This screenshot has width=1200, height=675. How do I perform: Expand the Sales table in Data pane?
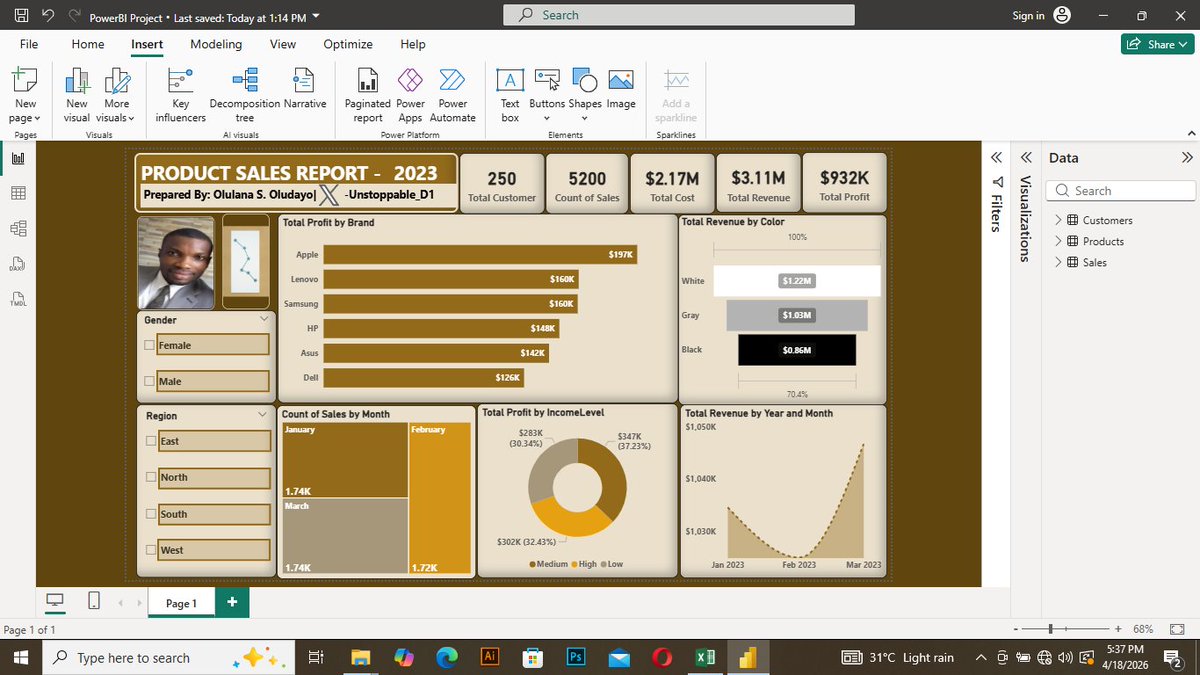[x=1058, y=262]
